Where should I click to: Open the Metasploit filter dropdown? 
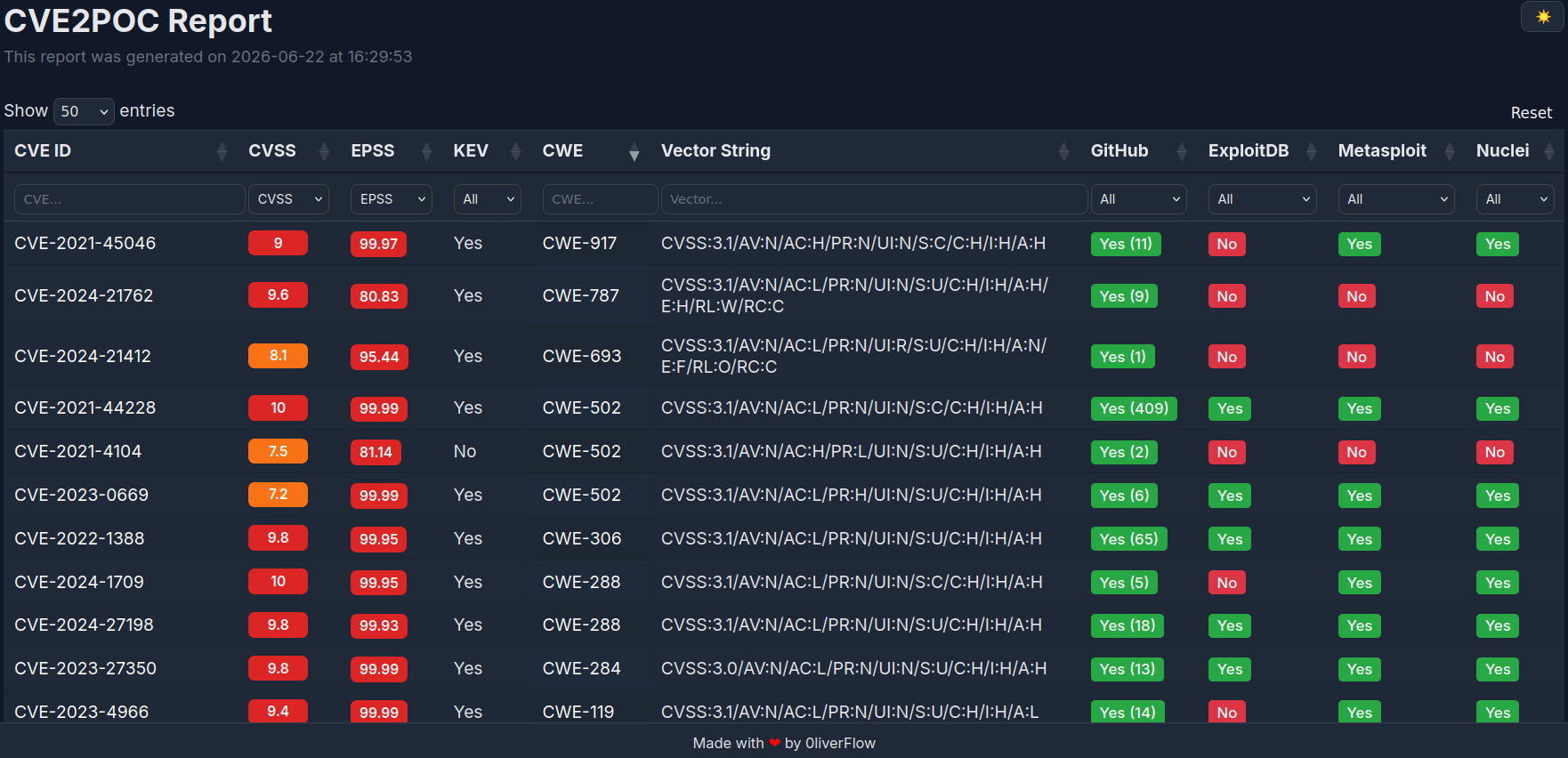tap(1396, 199)
